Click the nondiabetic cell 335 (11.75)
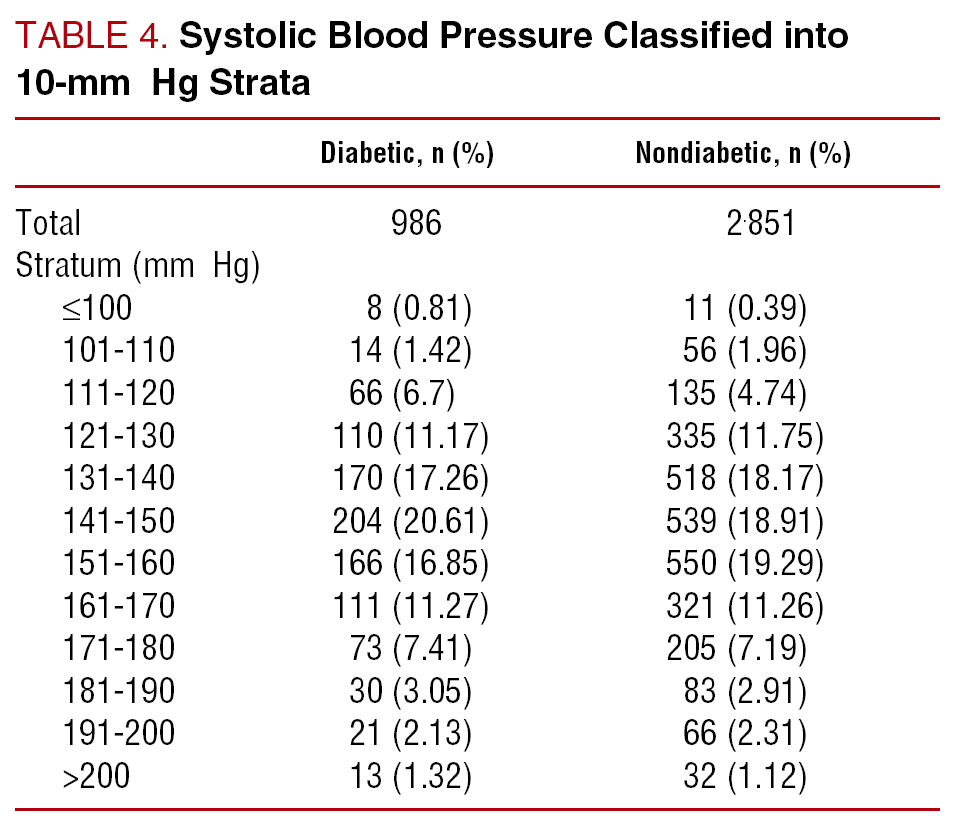 click(745, 436)
